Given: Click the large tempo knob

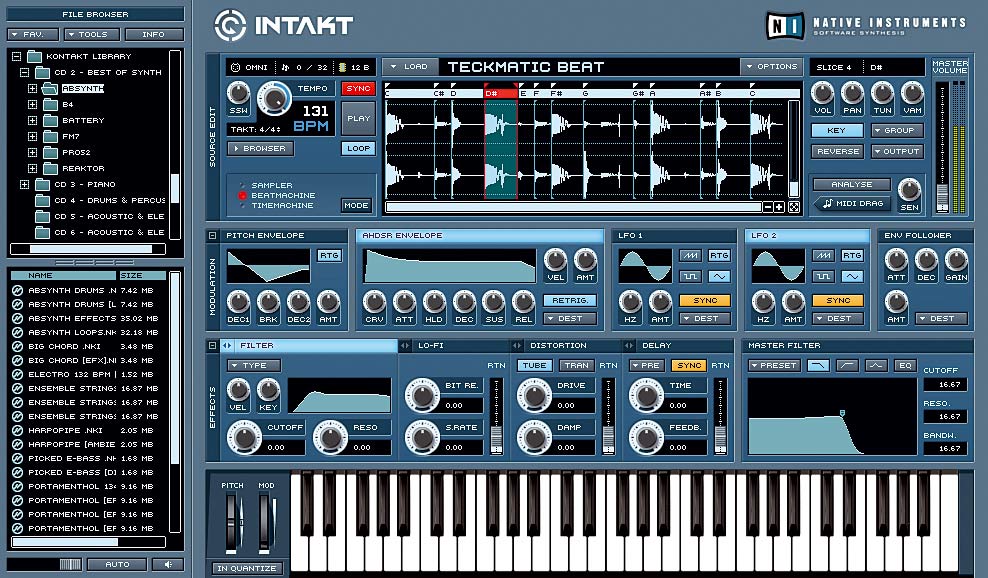Looking at the screenshot, I should coord(274,98).
